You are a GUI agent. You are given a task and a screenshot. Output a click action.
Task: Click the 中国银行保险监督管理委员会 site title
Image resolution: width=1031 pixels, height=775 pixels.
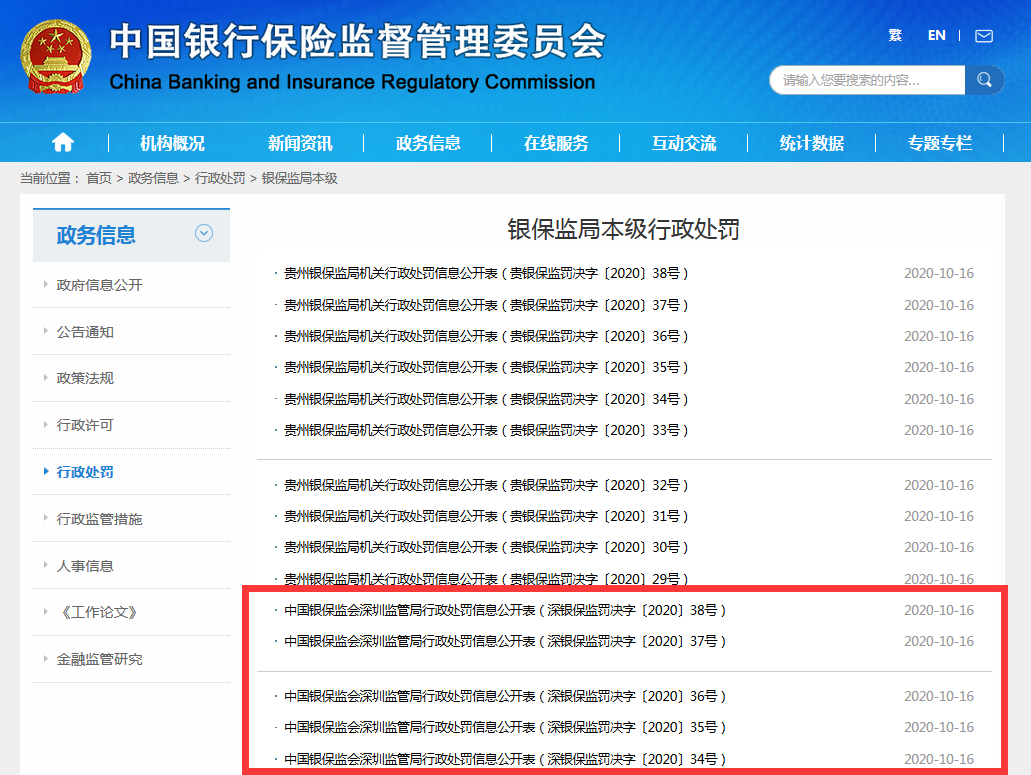[x=357, y=41]
